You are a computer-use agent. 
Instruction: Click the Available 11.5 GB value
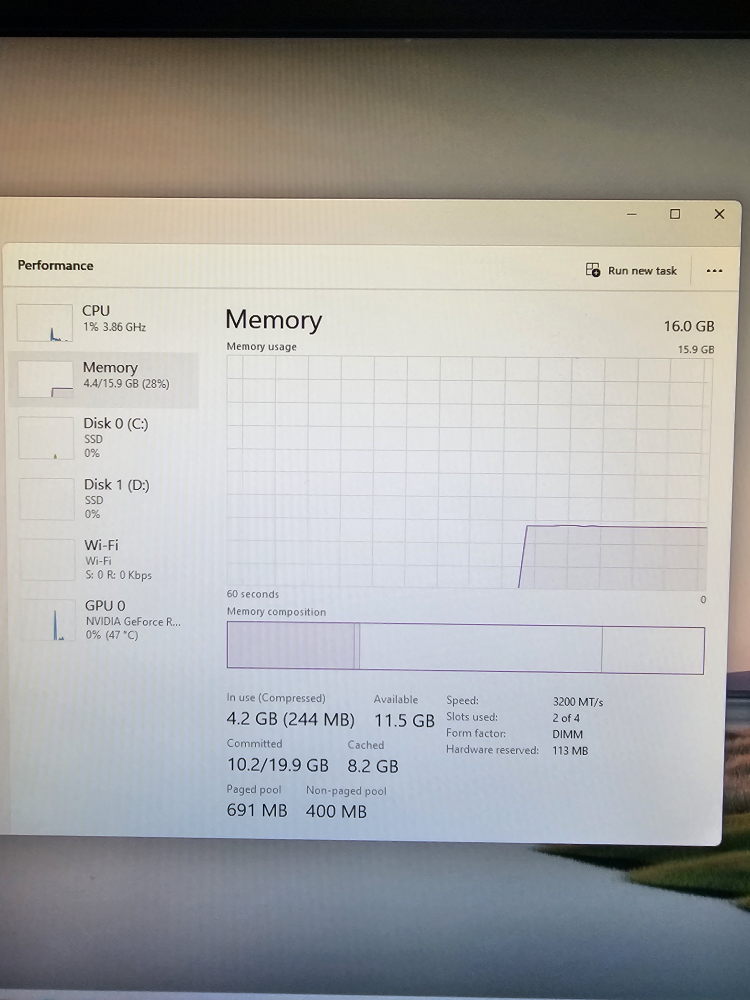pyautogui.click(x=404, y=721)
